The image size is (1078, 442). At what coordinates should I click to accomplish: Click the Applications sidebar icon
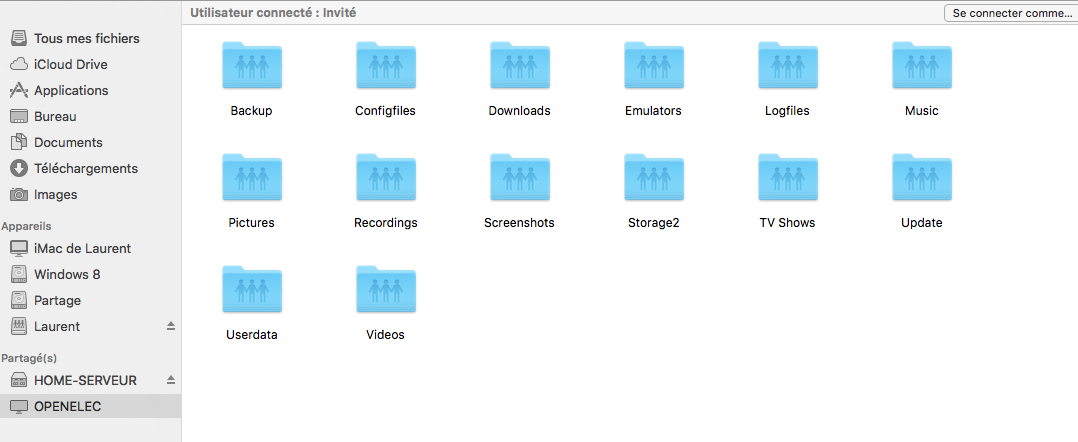(19, 90)
